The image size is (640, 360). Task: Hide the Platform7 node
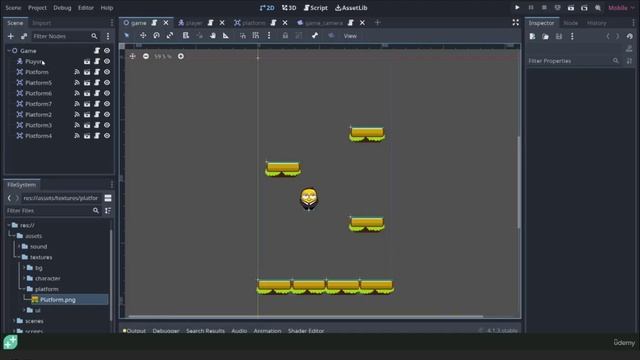[107, 104]
